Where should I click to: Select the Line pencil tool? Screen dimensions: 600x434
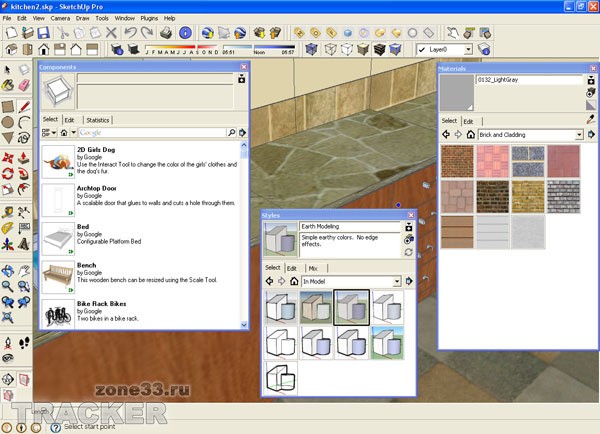click(24, 107)
